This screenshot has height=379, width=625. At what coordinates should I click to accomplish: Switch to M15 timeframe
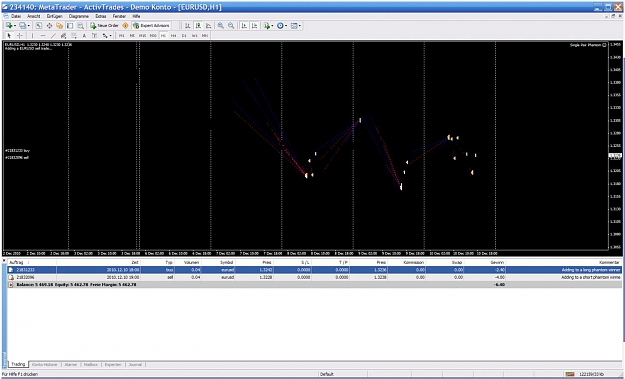click(142, 35)
